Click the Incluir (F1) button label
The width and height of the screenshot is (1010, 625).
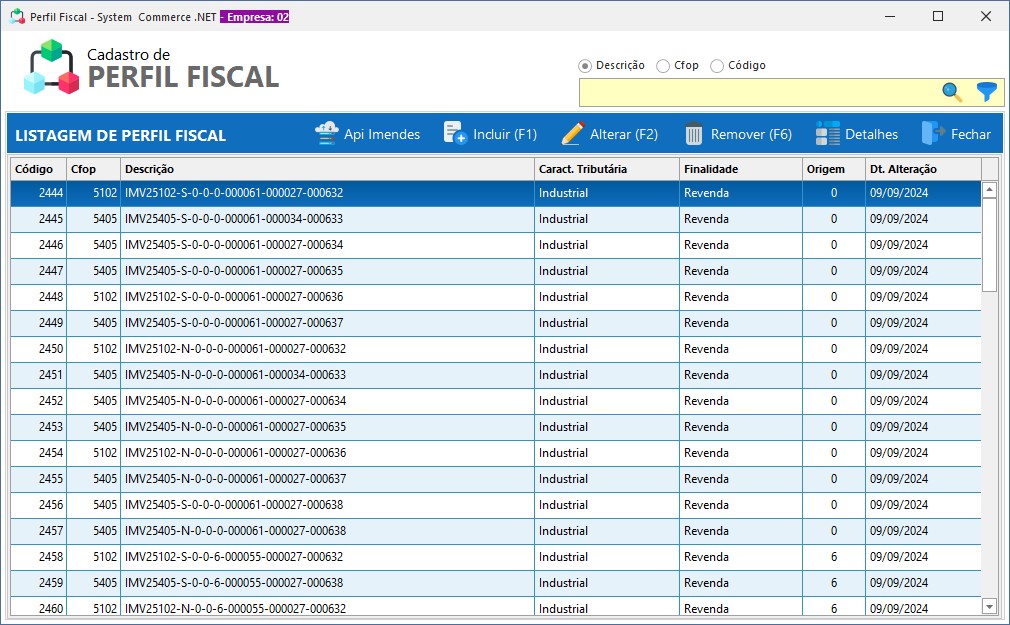pyautogui.click(x=504, y=133)
